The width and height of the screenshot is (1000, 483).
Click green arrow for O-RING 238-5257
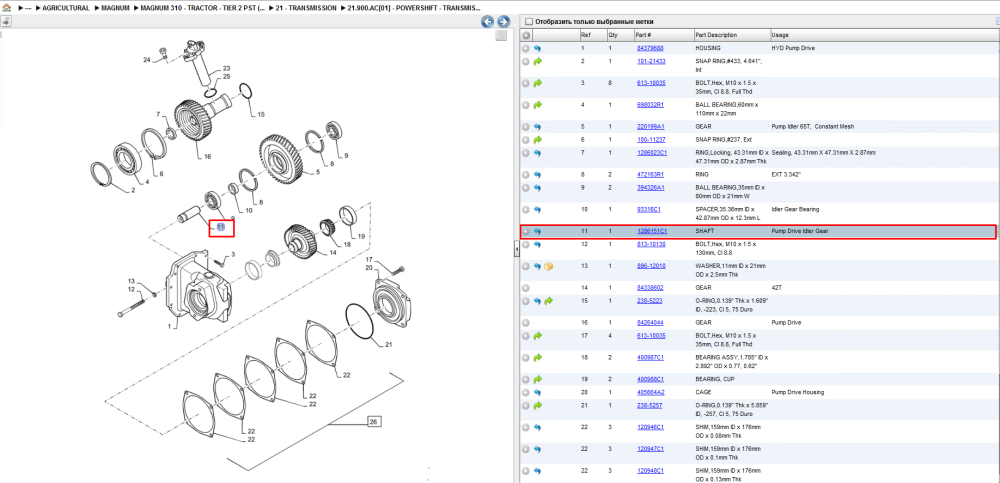538,405
